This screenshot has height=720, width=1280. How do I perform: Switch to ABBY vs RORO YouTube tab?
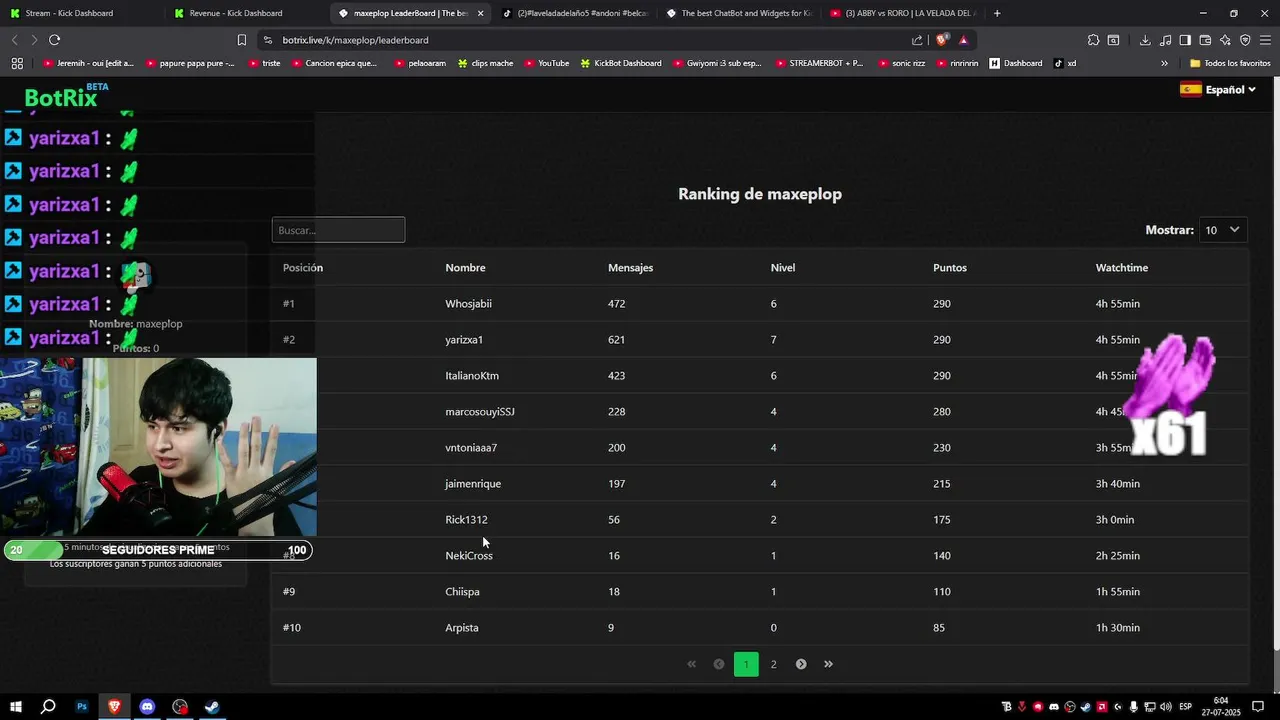tap(902, 13)
